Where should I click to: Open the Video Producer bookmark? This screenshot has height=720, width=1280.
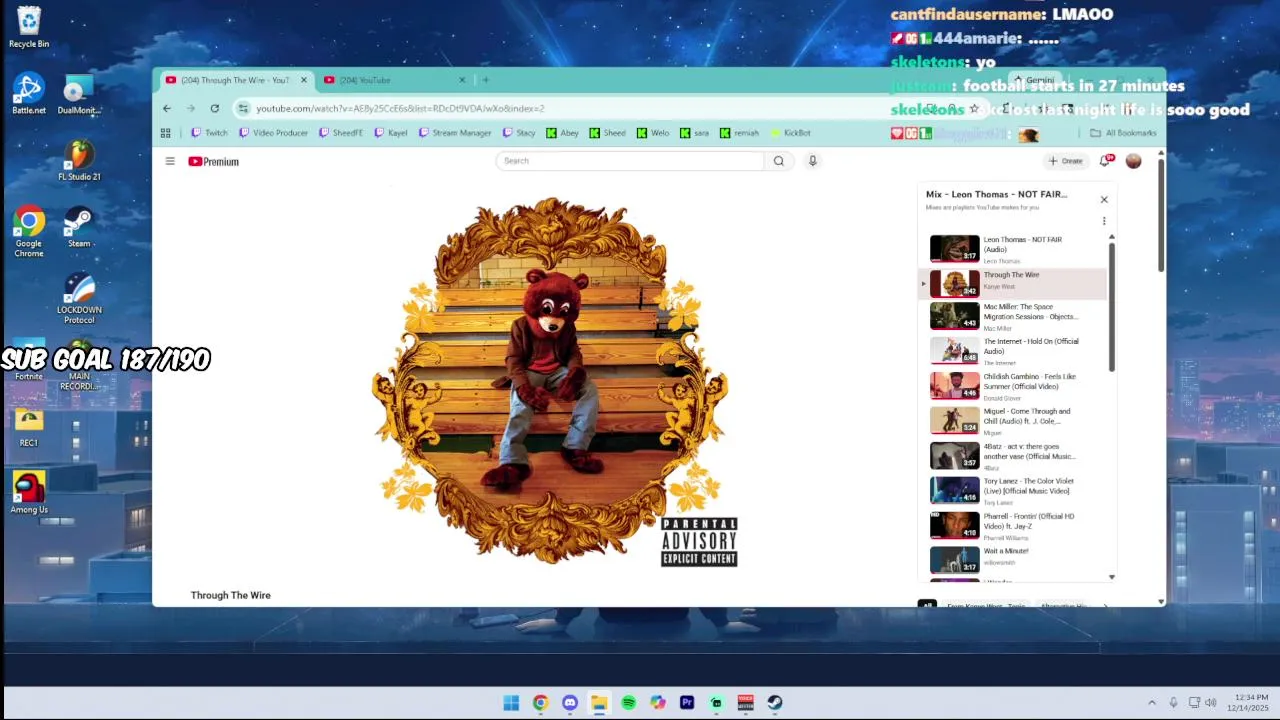click(x=273, y=133)
